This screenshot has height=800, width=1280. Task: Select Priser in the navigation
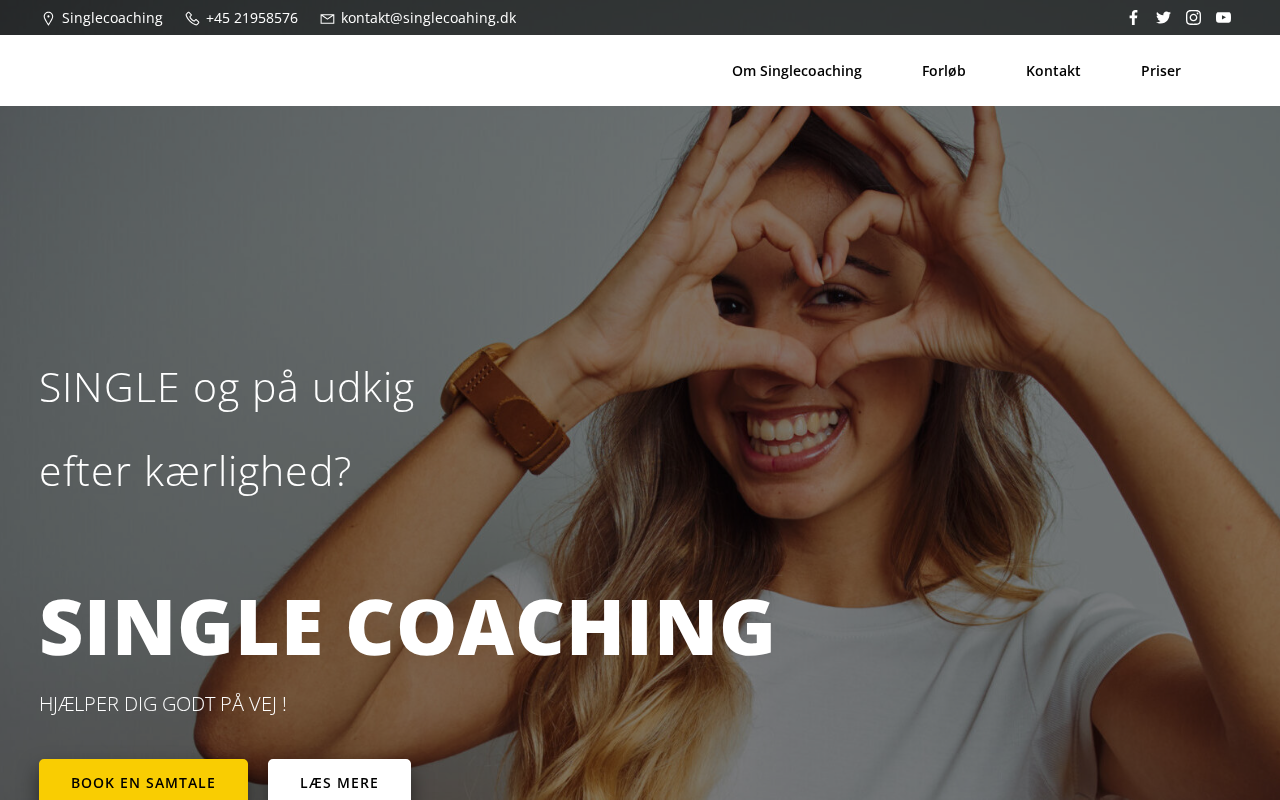(1161, 71)
